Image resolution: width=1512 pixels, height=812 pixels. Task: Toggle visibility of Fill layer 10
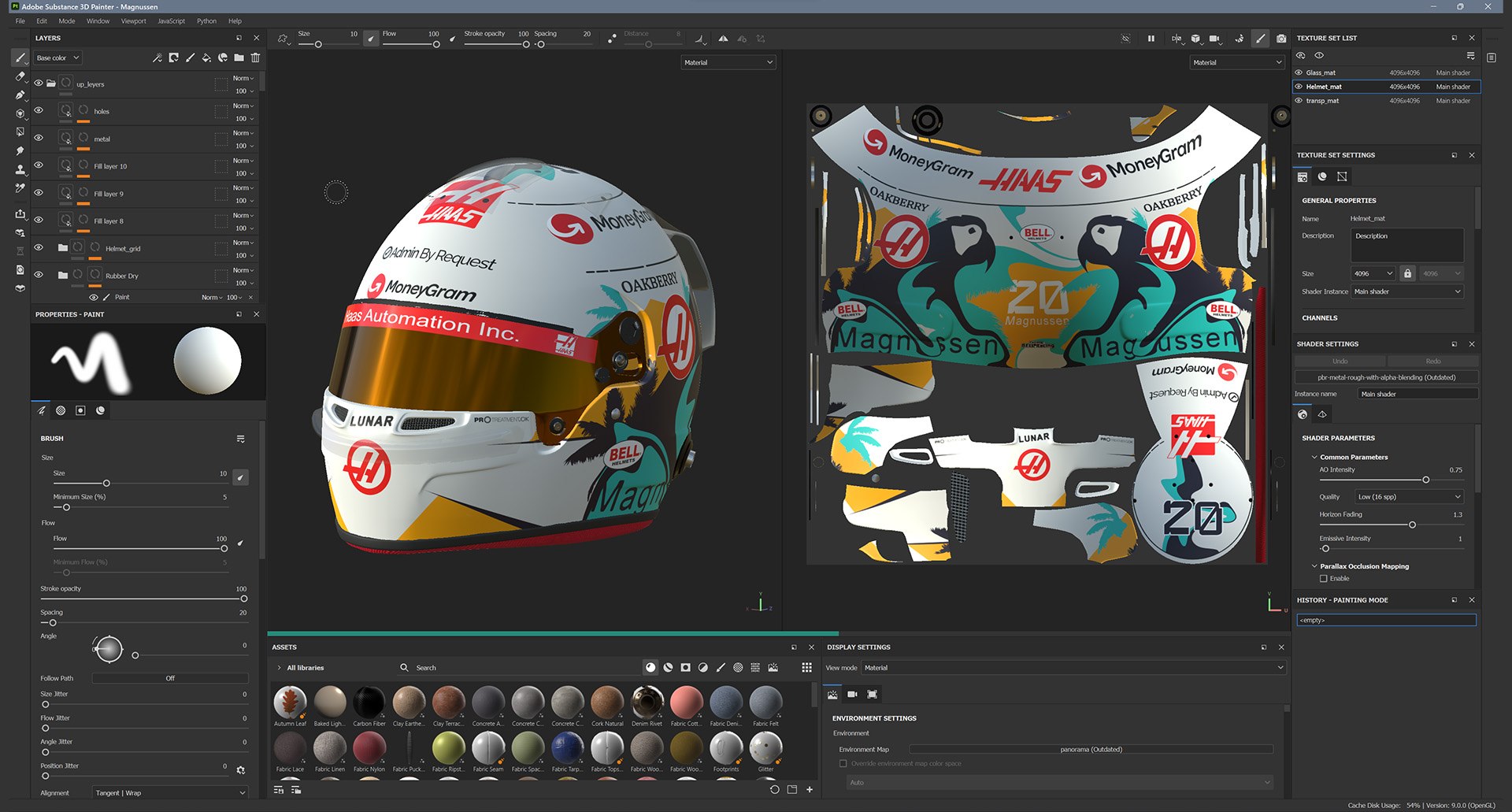pos(38,165)
